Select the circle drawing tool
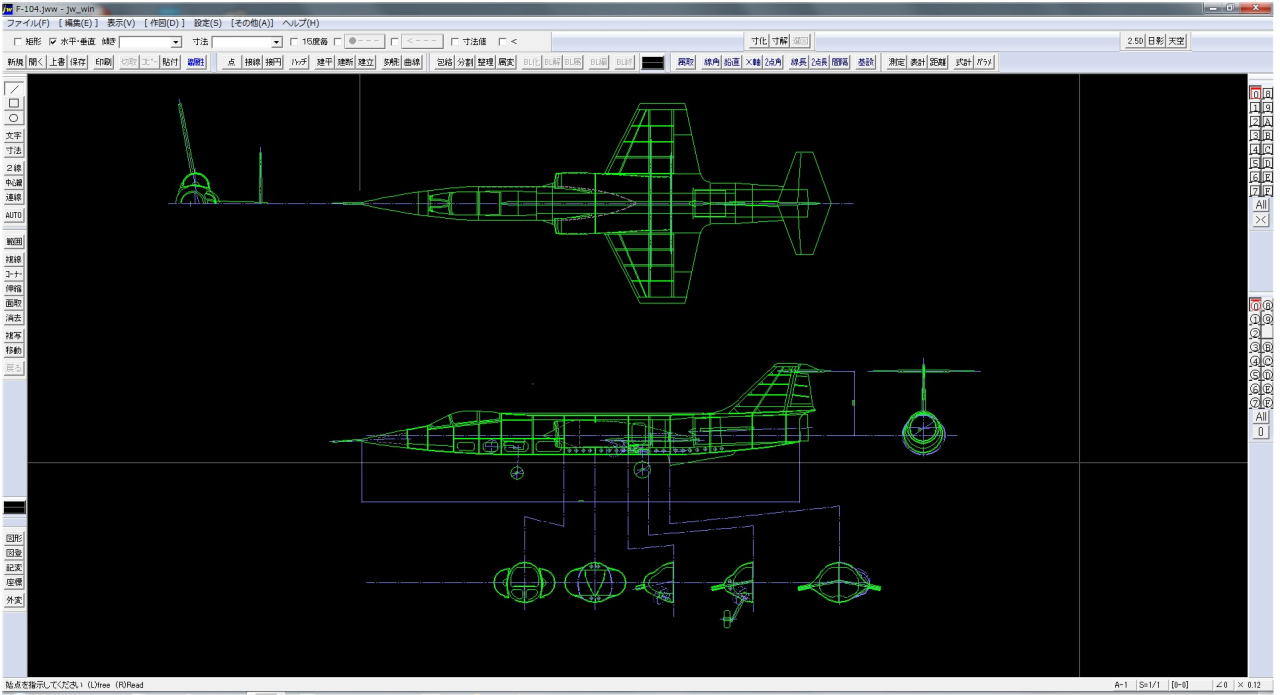 [14, 117]
